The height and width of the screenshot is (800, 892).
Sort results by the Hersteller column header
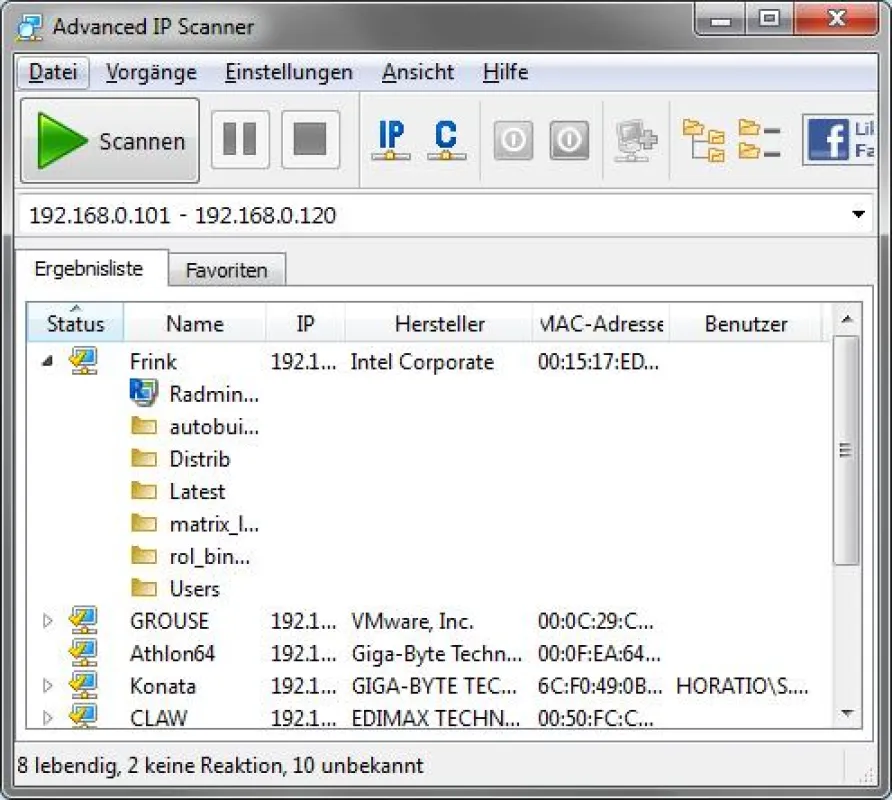click(x=439, y=324)
